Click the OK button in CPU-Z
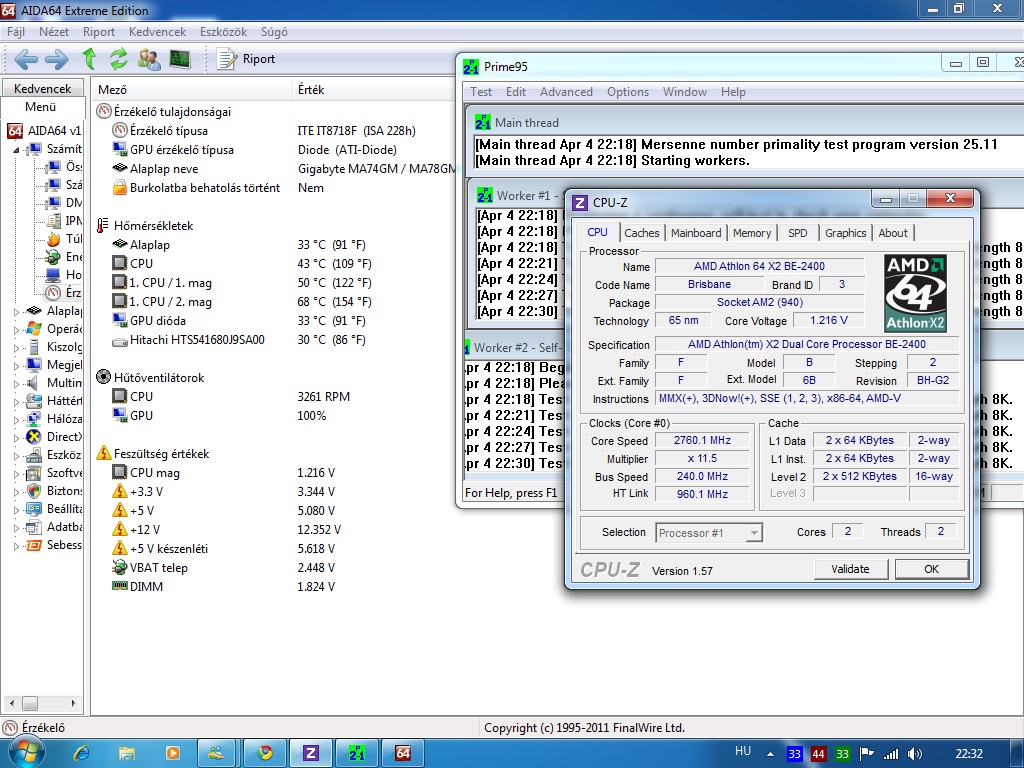 click(x=931, y=569)
